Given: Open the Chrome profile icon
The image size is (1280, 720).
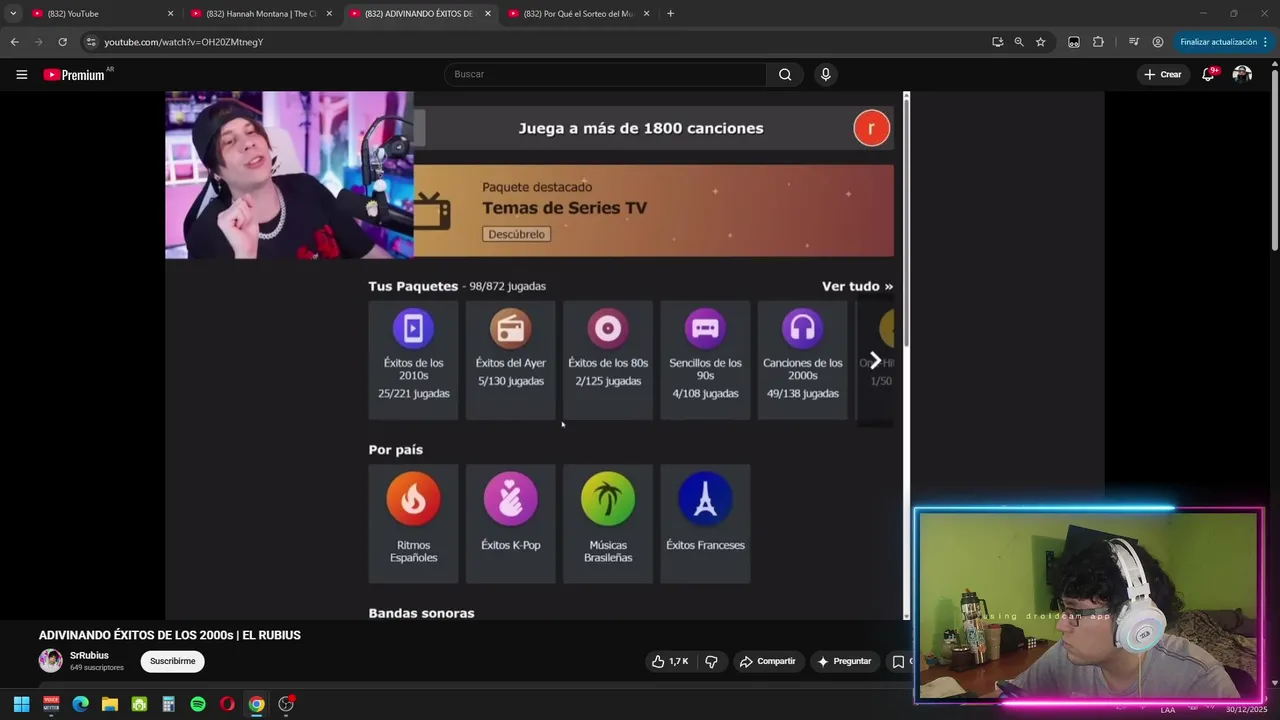Looking at the screenshot, I should point(1157,42).
